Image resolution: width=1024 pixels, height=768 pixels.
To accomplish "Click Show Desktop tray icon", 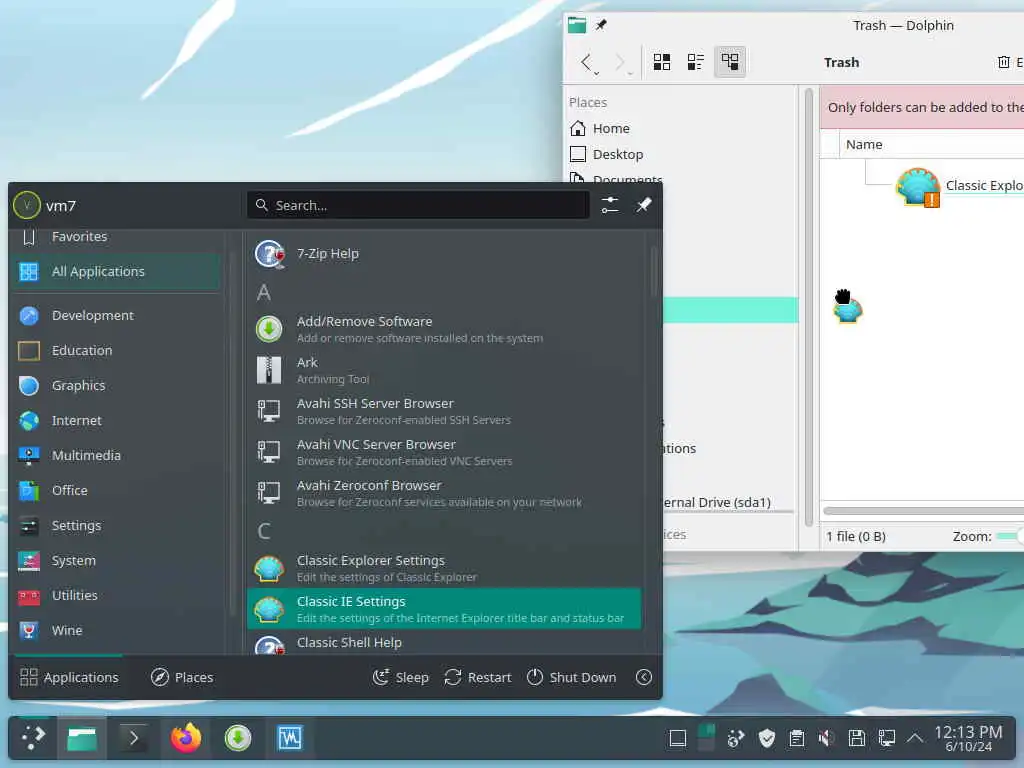I will coord(678,739).
